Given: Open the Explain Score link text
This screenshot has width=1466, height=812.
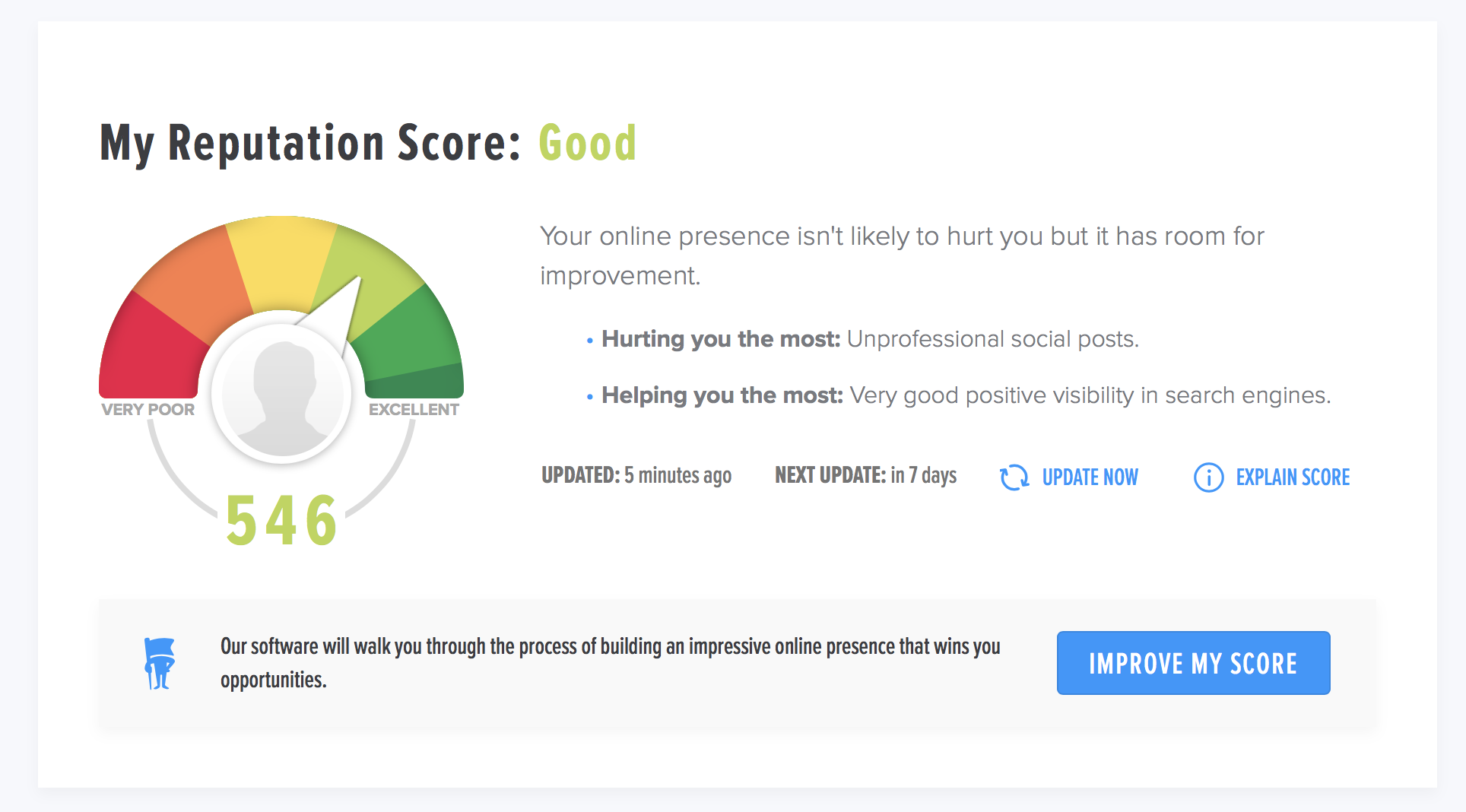Looking at the screenshot, I should pyautogui.click(x=1293, y=477).
